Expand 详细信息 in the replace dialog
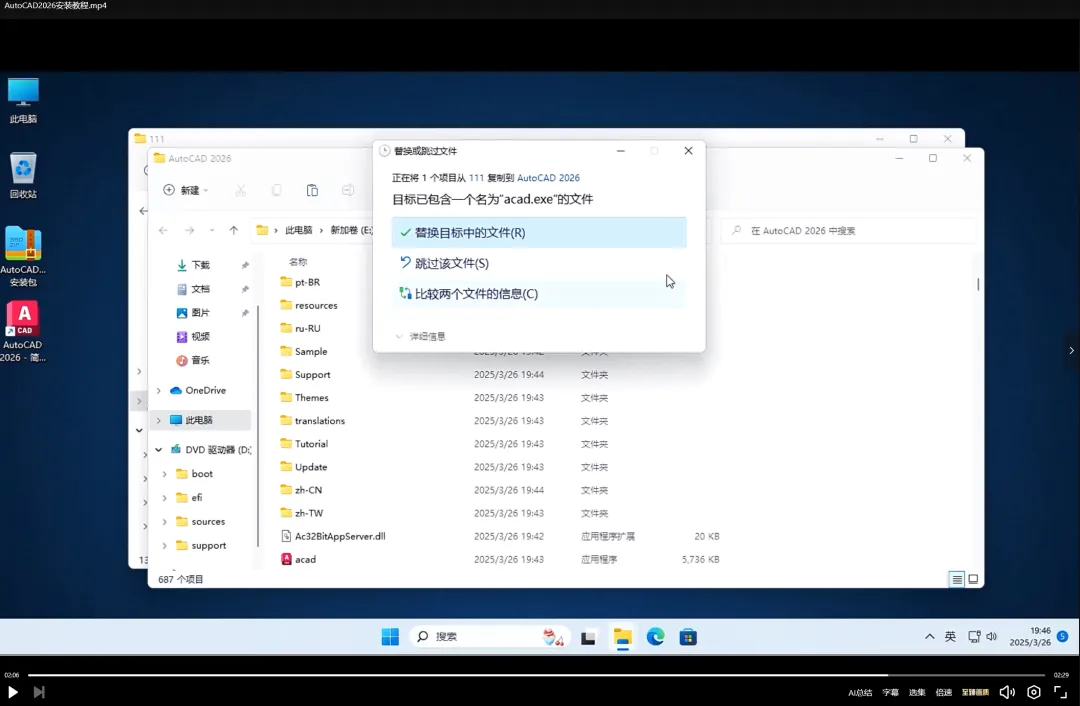Image resolution: width=1080 pixels, height=706 pixels. click(421, 336)
